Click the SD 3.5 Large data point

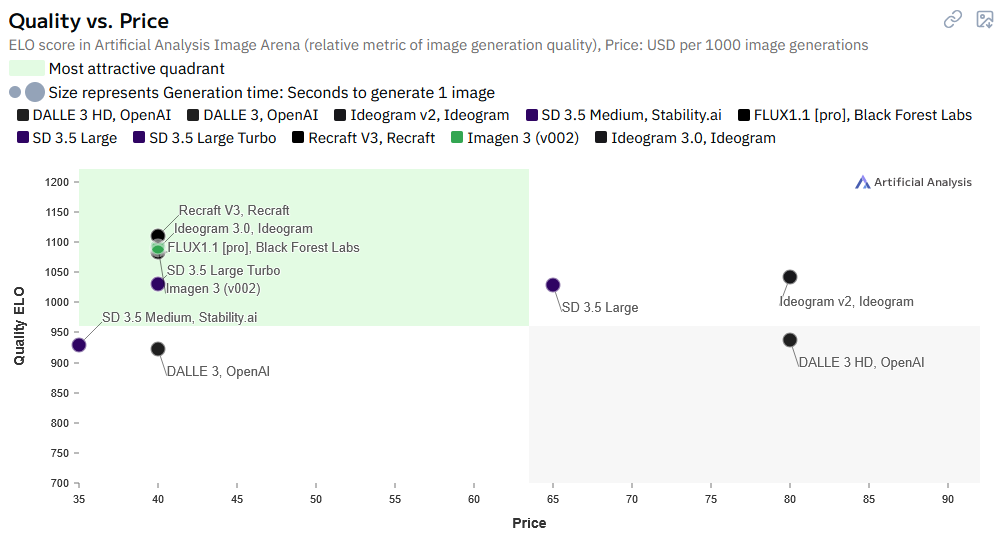coord(553,285)
